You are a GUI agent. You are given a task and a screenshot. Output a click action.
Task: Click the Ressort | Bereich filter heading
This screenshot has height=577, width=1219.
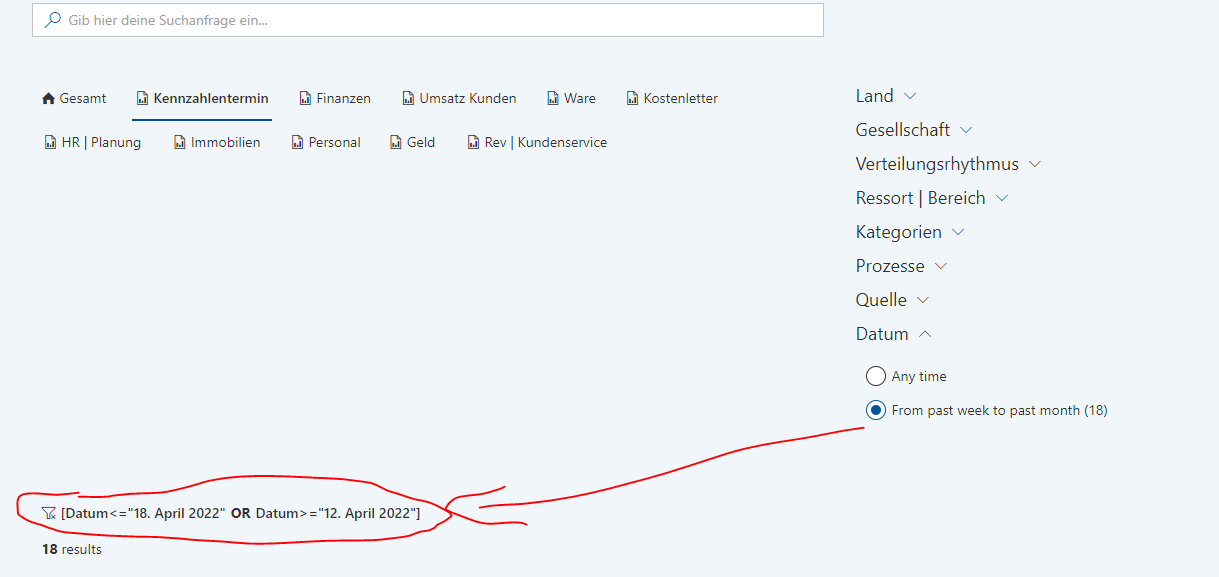pos(921,198)
